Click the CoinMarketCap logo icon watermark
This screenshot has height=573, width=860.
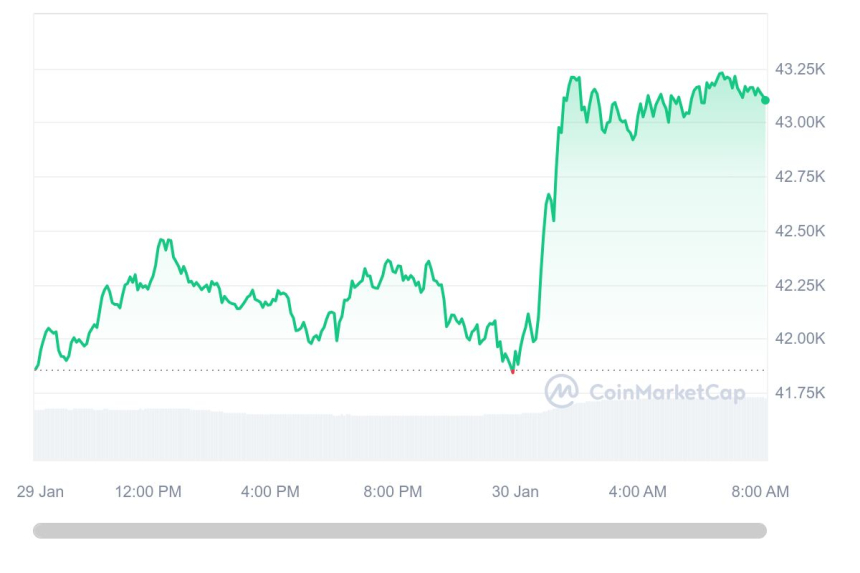pos(561,392)
